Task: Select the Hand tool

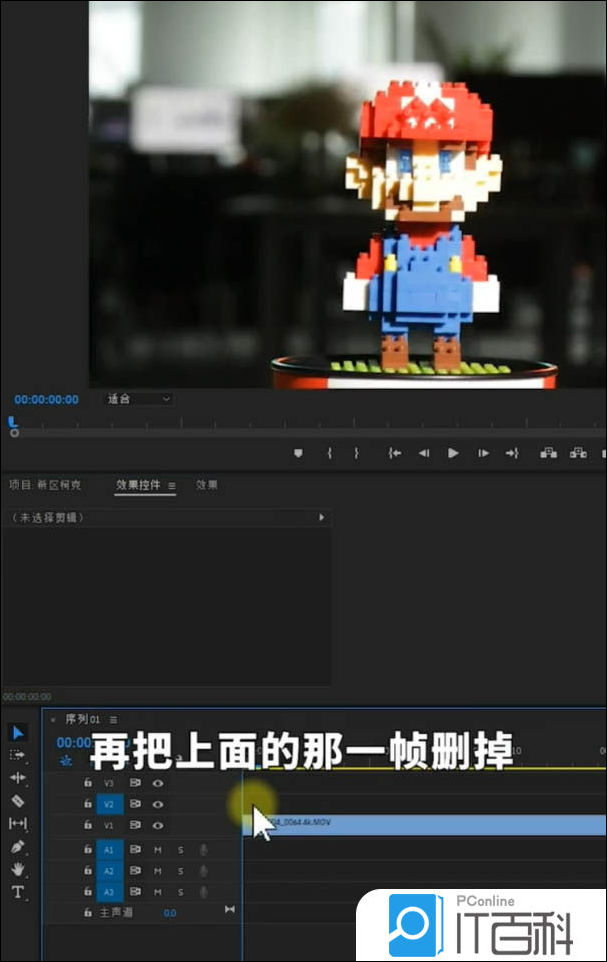Action: [x=18, y=869]
